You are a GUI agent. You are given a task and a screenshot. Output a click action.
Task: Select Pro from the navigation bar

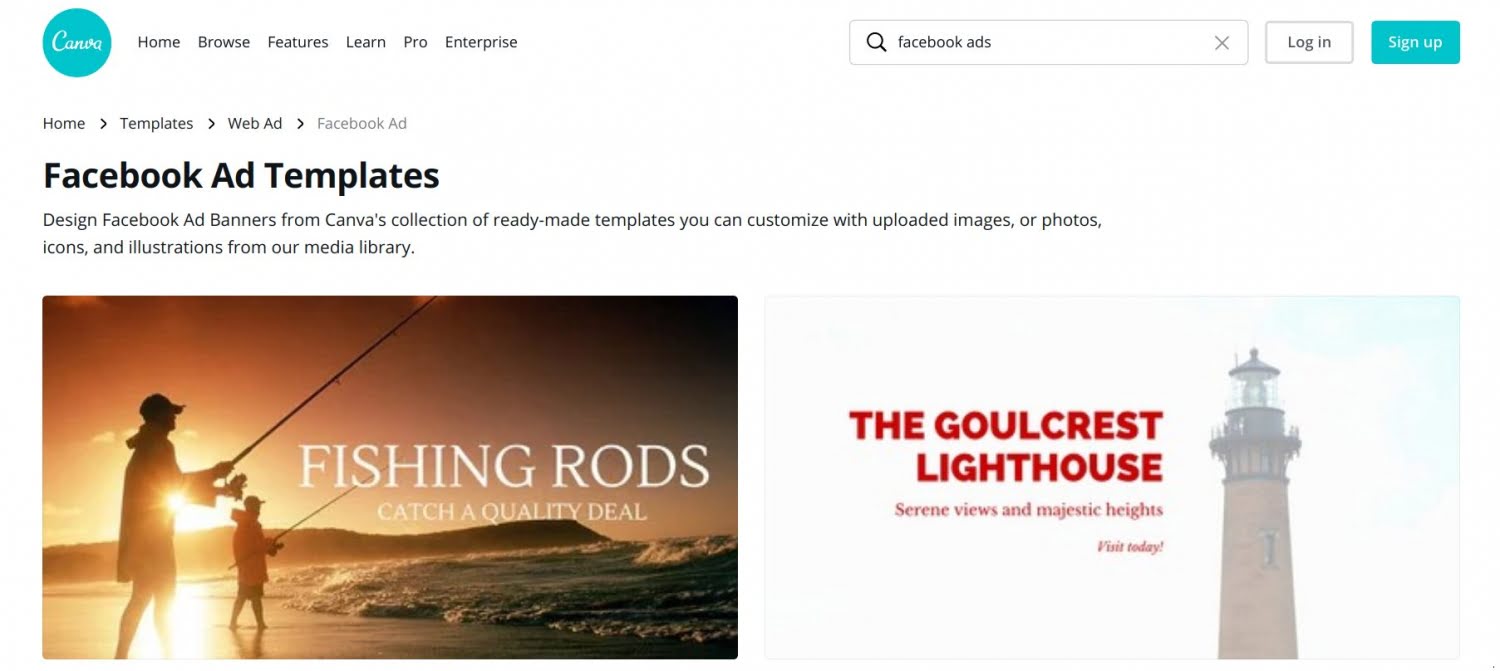pyautogui.click(x=414, y=42)
